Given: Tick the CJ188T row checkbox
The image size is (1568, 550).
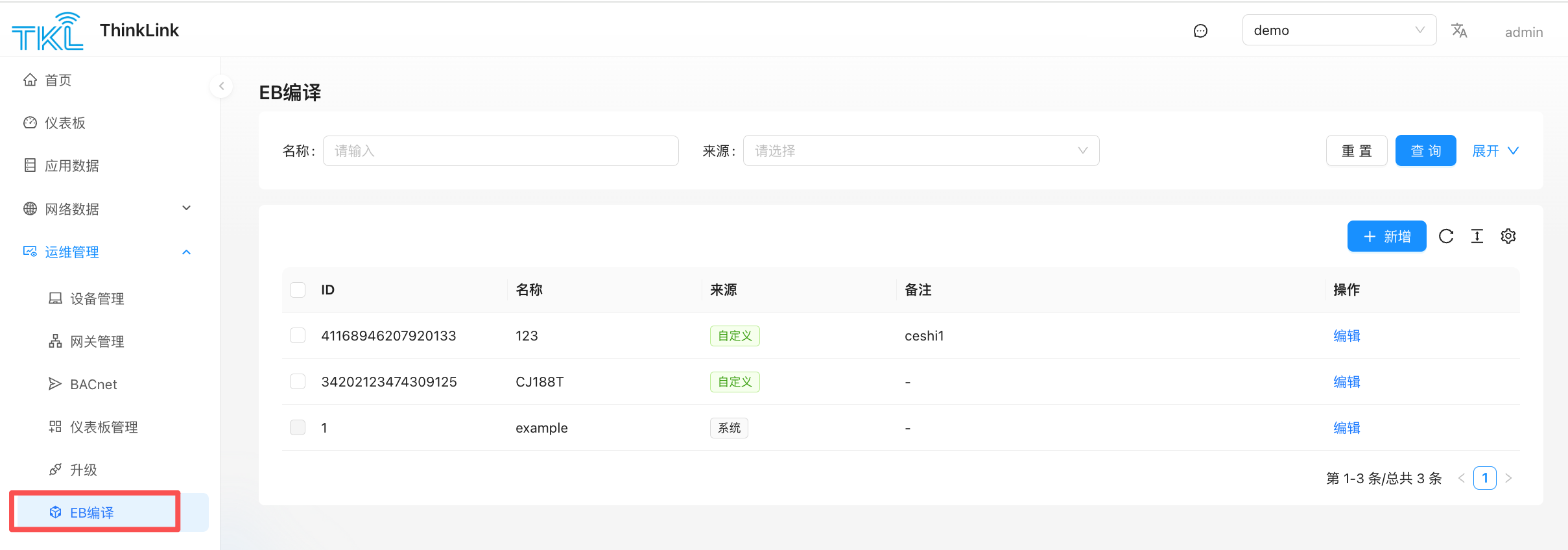Looking at the screenshot, I should (x=298, y=381).
